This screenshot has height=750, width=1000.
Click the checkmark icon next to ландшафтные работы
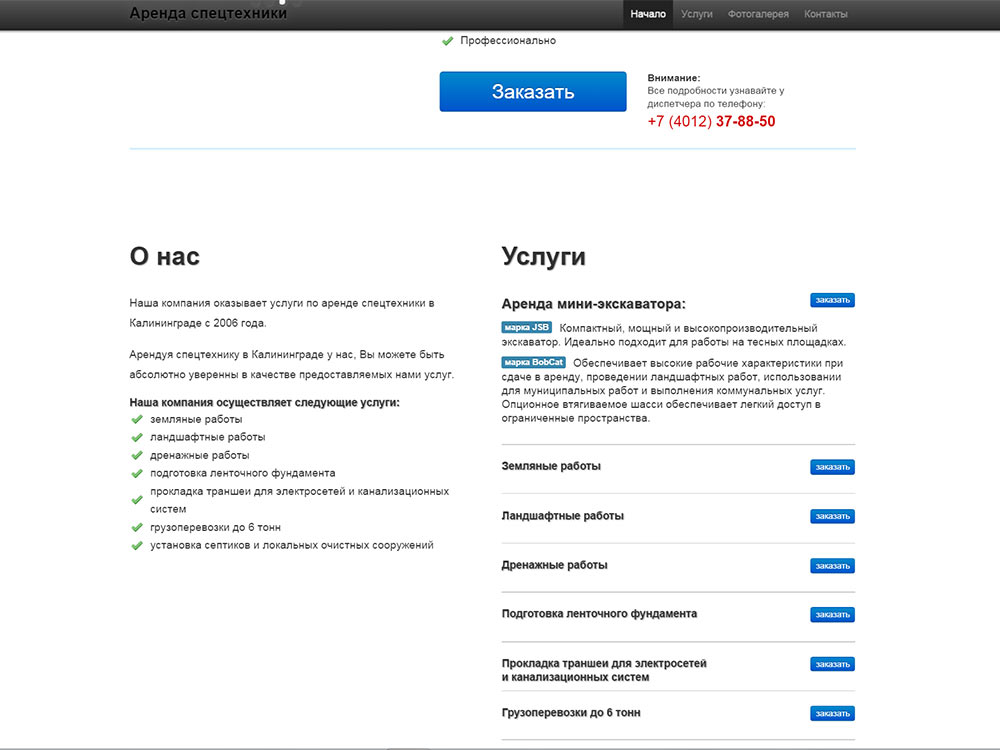[x=136, y=438]
